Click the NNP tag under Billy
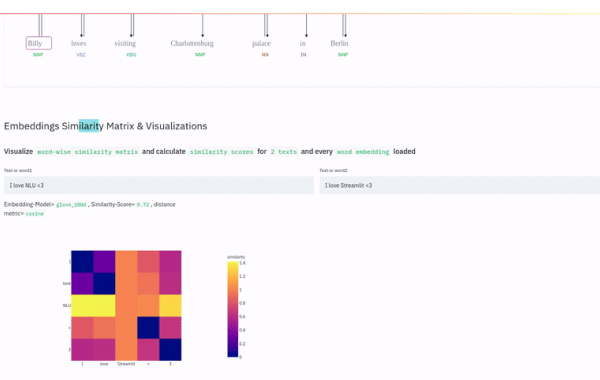The height and width of the screenshot is (380, 600). click(38, 55)
